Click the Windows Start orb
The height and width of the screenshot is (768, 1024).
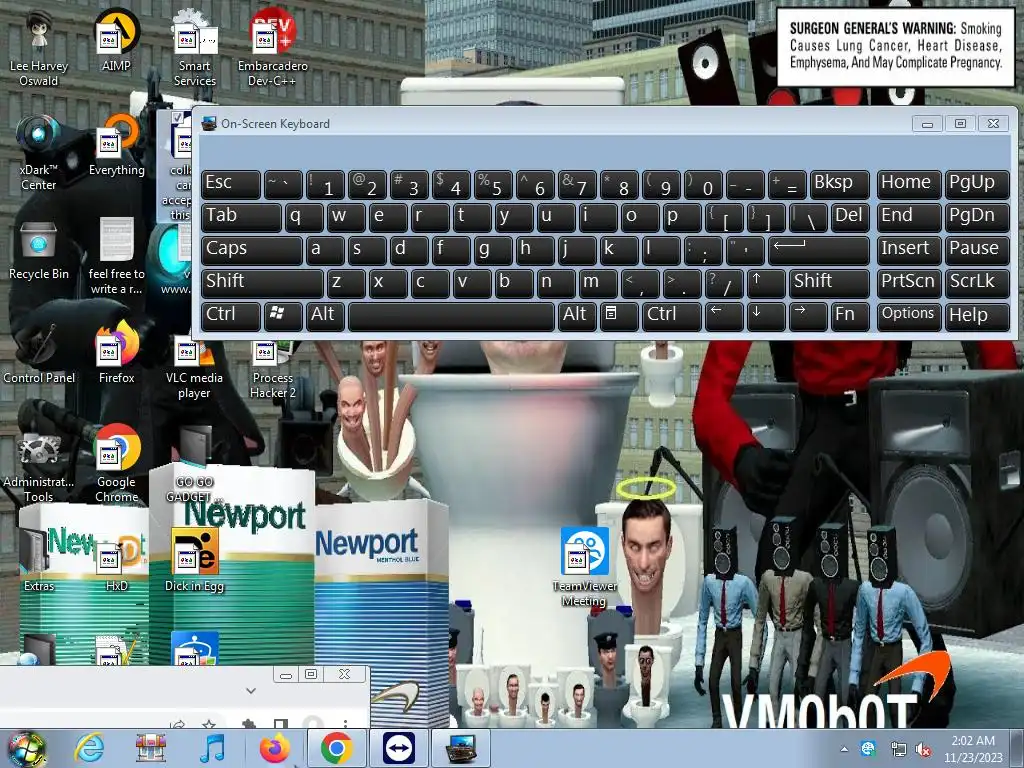[26, 749]
